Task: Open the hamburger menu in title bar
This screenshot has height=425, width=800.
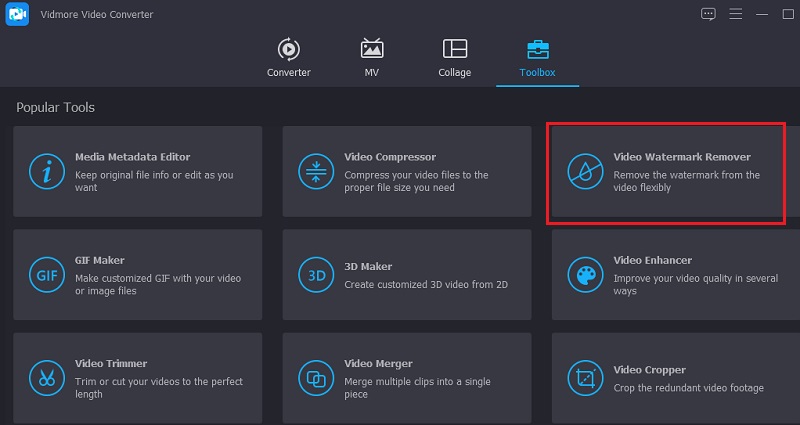Action: coord(735,14)
